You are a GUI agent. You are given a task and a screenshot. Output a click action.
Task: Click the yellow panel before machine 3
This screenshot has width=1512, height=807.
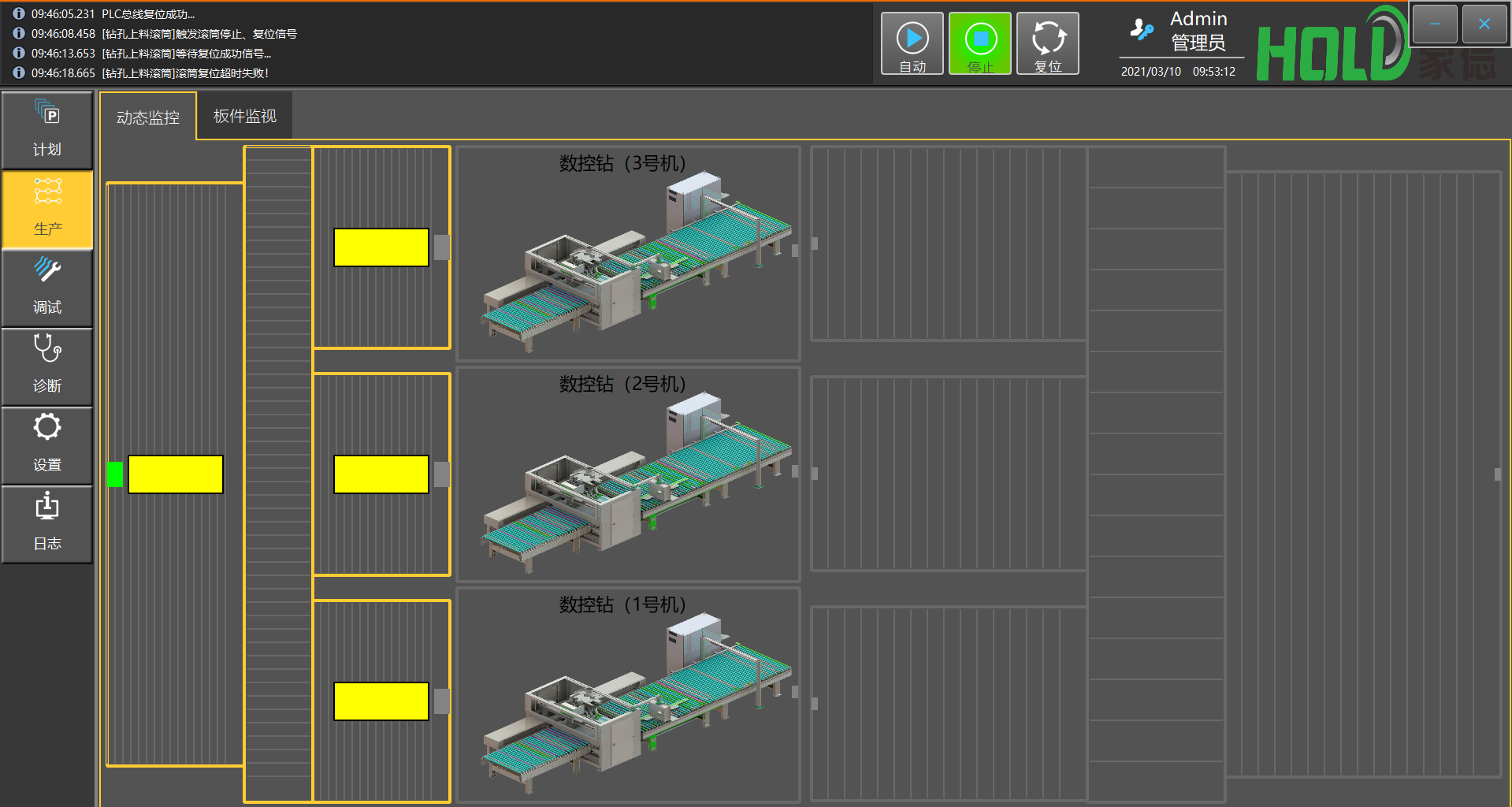coord(381,247)
